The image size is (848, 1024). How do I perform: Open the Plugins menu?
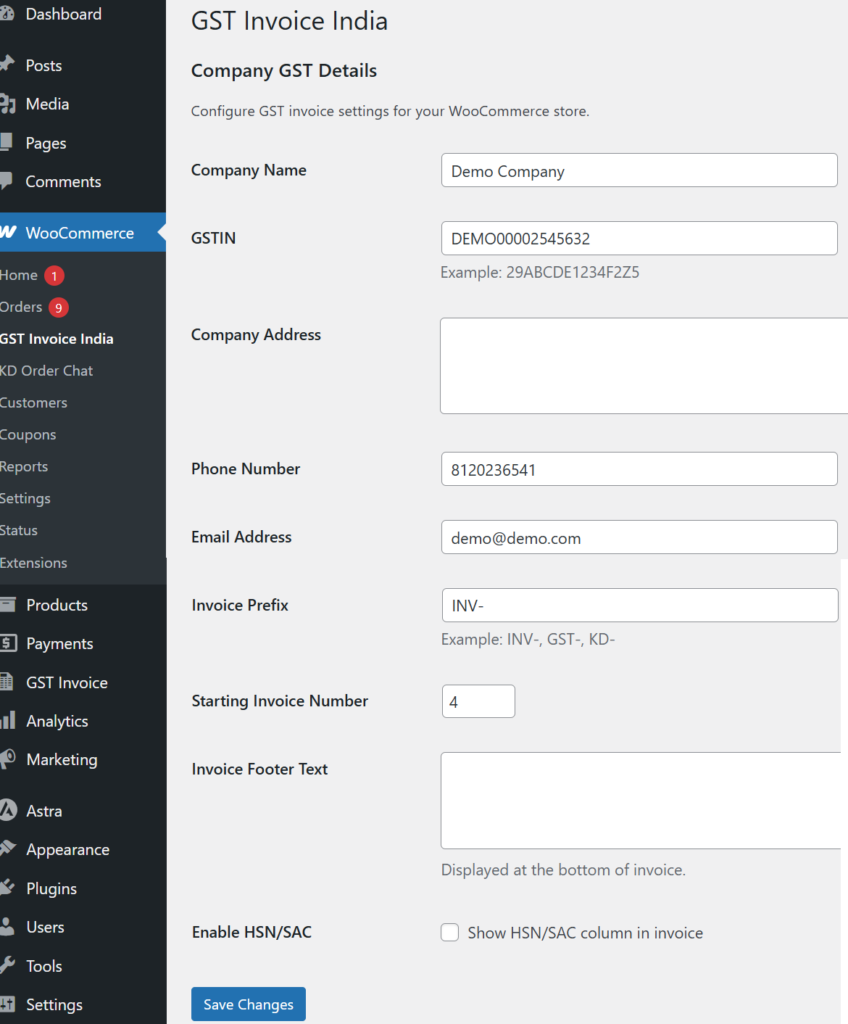tap(52, 889)
